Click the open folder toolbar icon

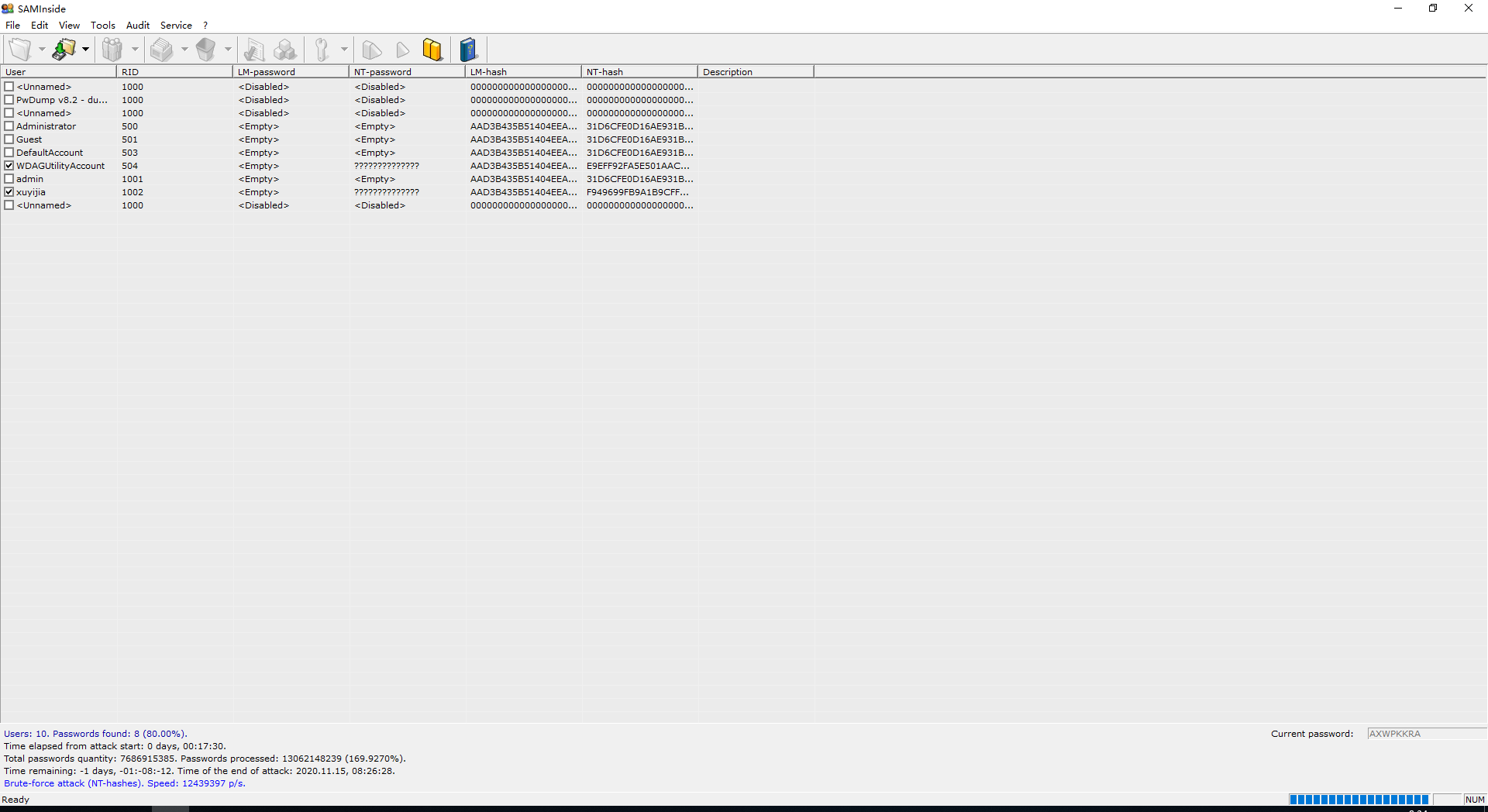tap(20, 50)
